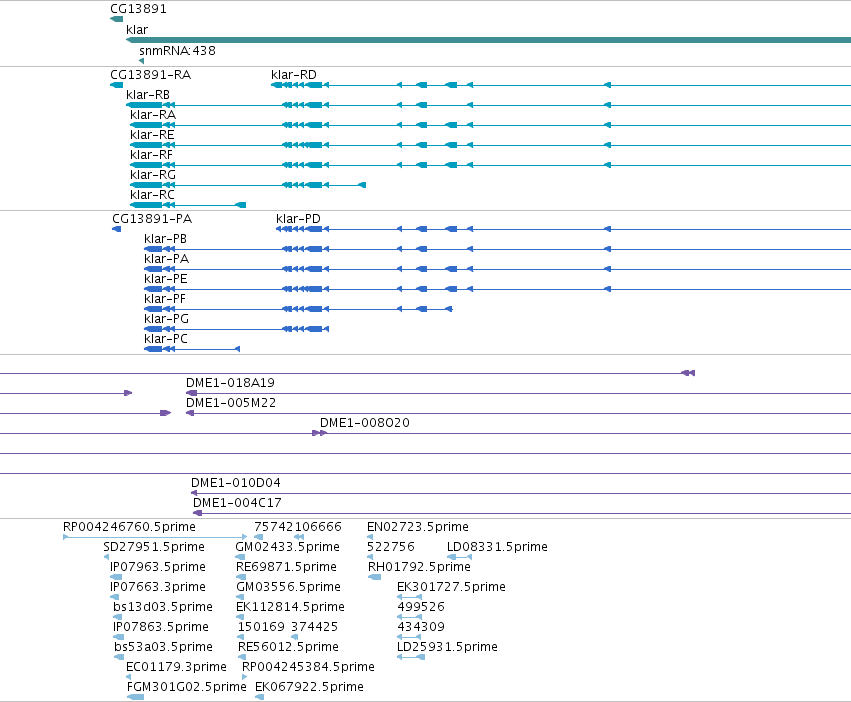Click the FGM301G02.5prime EST glyph bar
This screenshot has width=851, height=702.
coord(136,697)
